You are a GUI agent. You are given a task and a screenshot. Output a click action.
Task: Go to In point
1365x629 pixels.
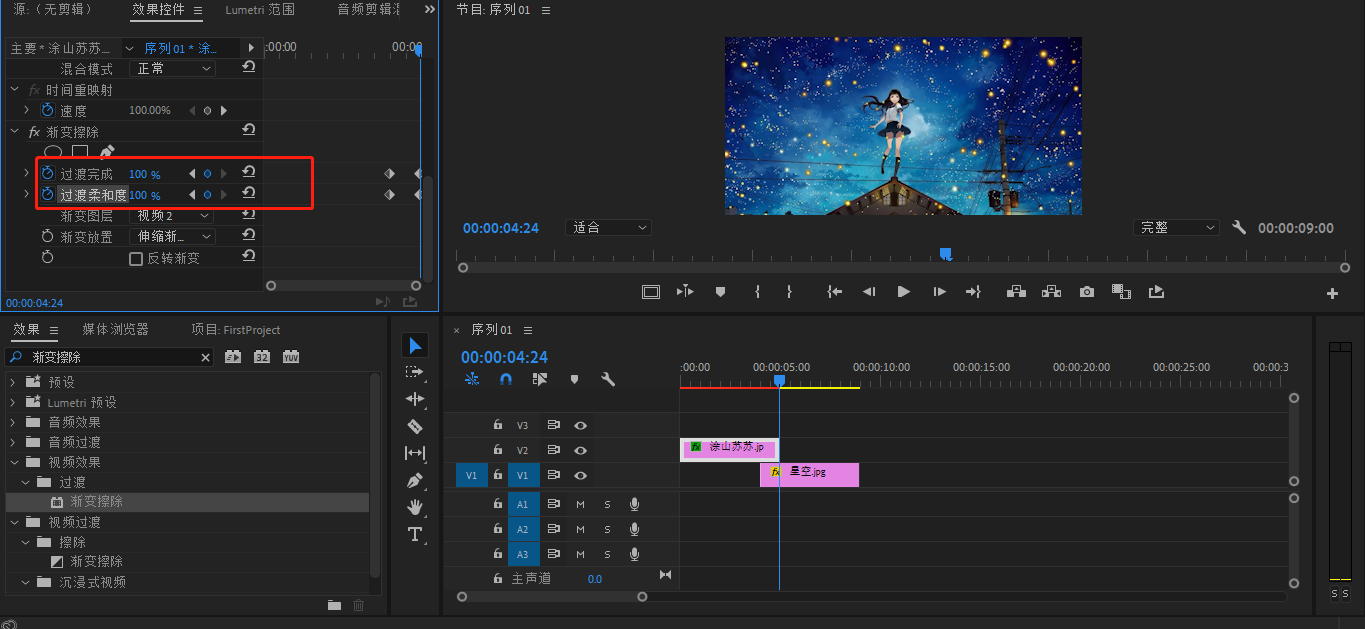(834, 292)
